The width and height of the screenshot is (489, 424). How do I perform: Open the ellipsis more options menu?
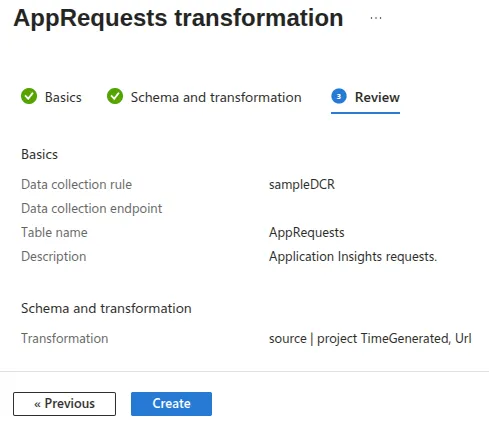(376, 18)
